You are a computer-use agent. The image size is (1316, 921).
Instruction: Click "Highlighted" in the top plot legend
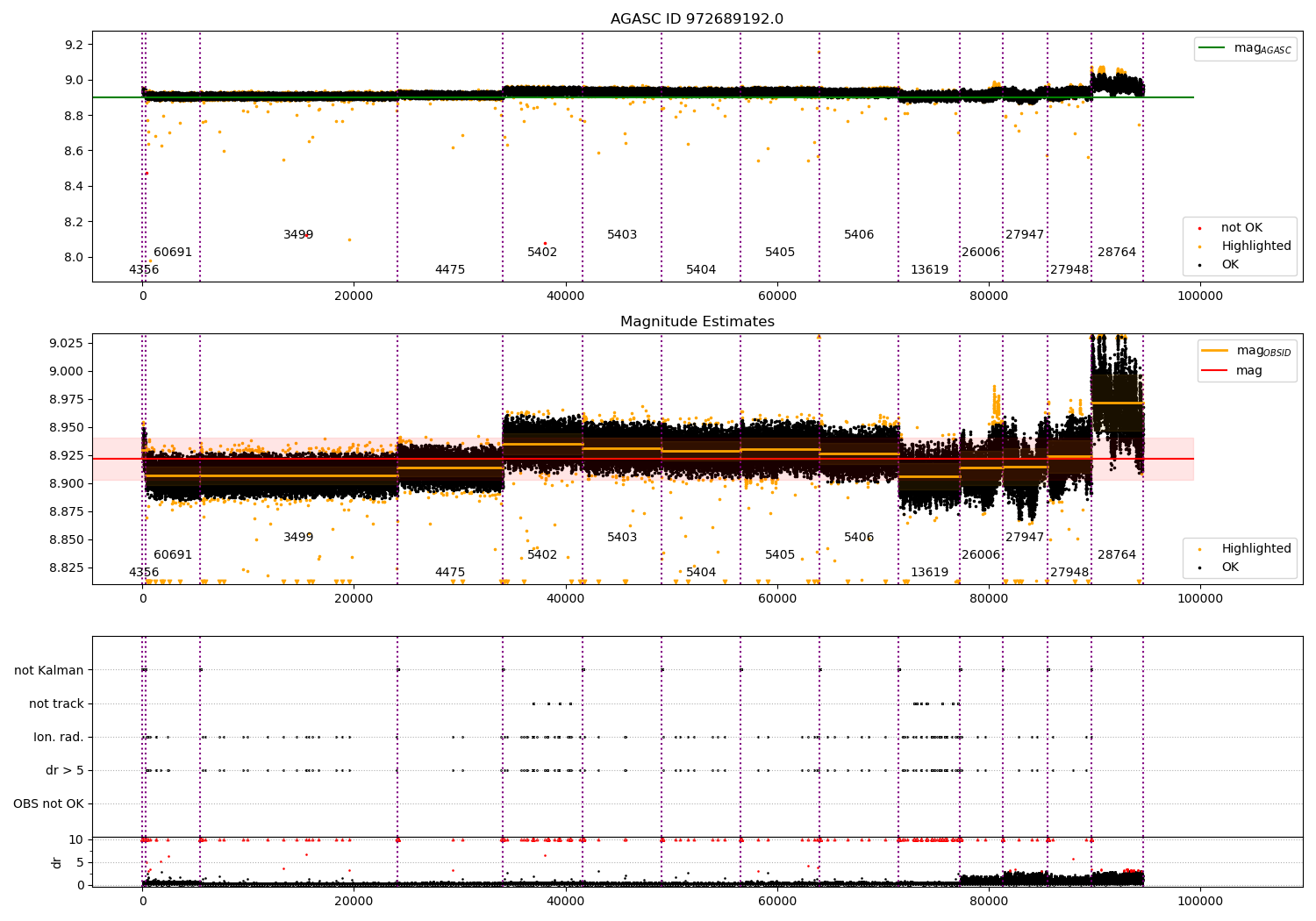[x=1246, y=246]
